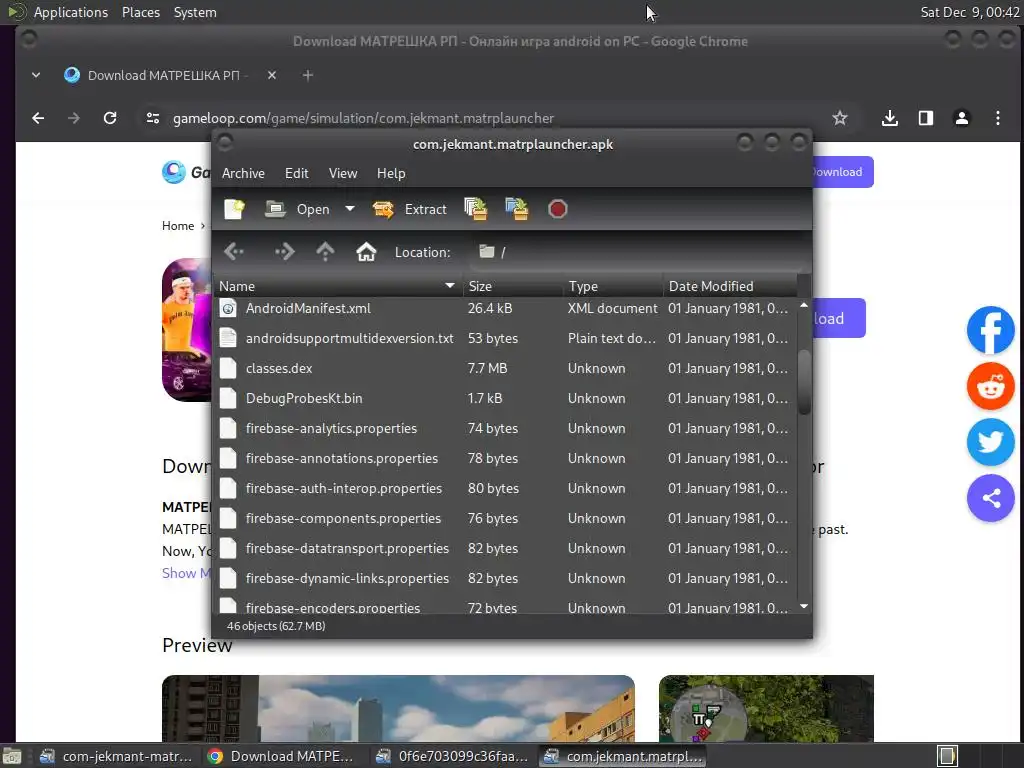Bookmark this page with star icon

click(x=840, y=118)
